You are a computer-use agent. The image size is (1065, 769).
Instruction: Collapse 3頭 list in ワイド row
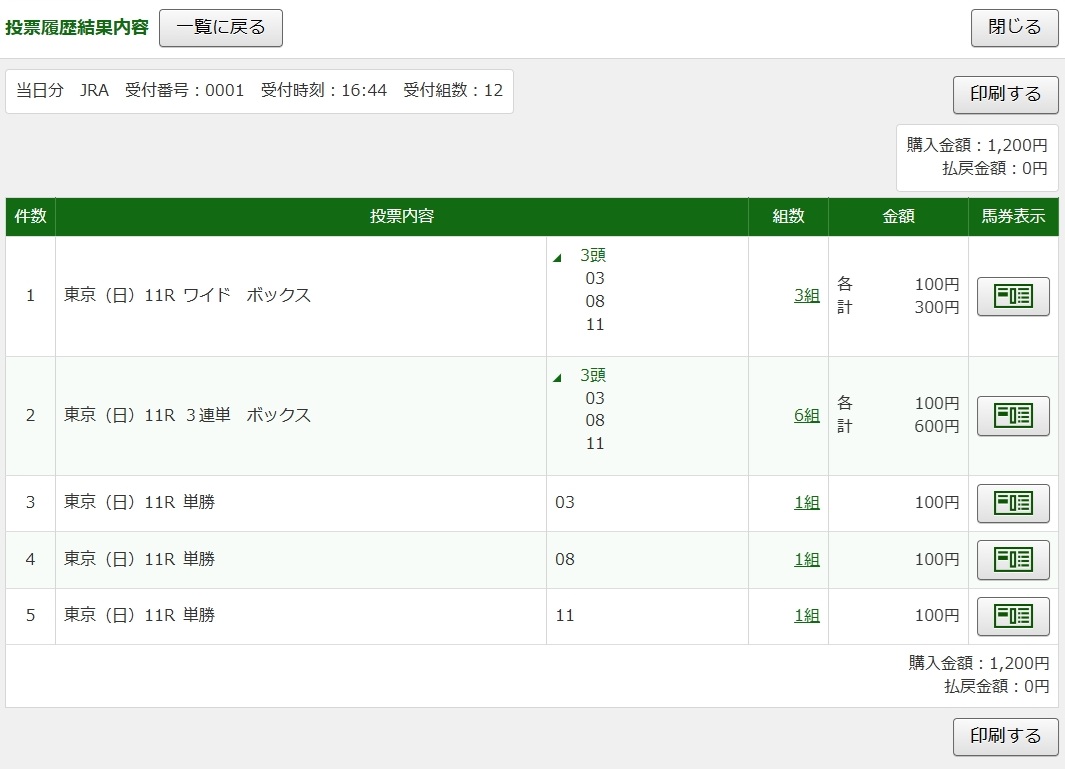pos(558,257)
